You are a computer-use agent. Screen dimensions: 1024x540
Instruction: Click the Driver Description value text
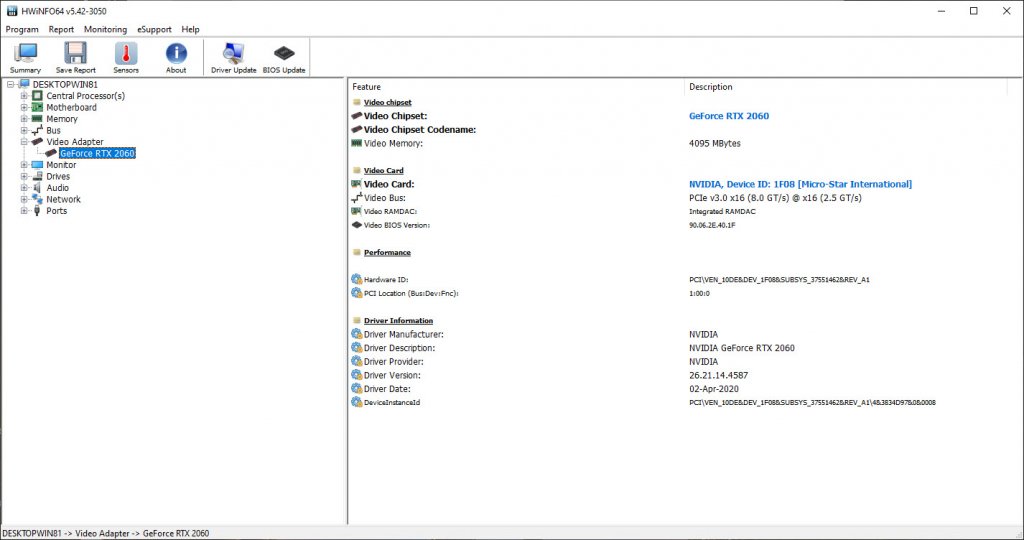coord(742,348)
